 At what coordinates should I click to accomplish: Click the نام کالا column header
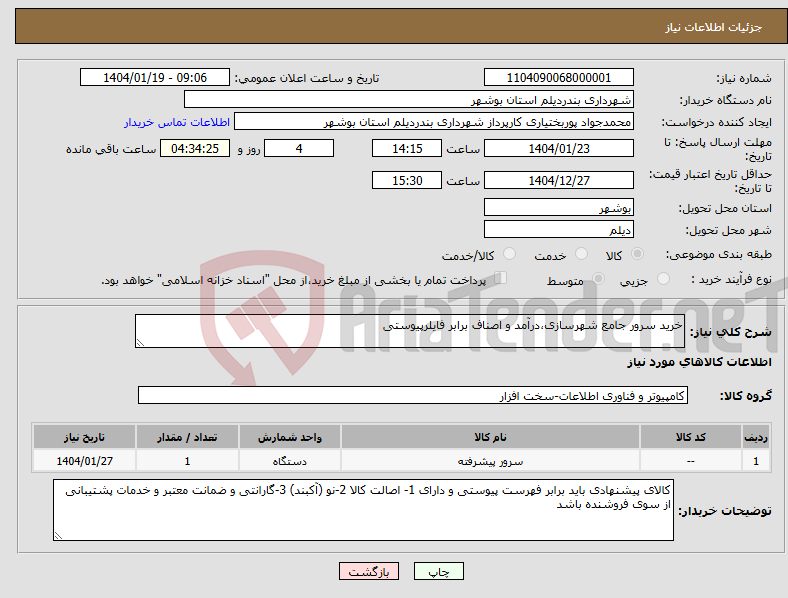[x=490, y=437]
